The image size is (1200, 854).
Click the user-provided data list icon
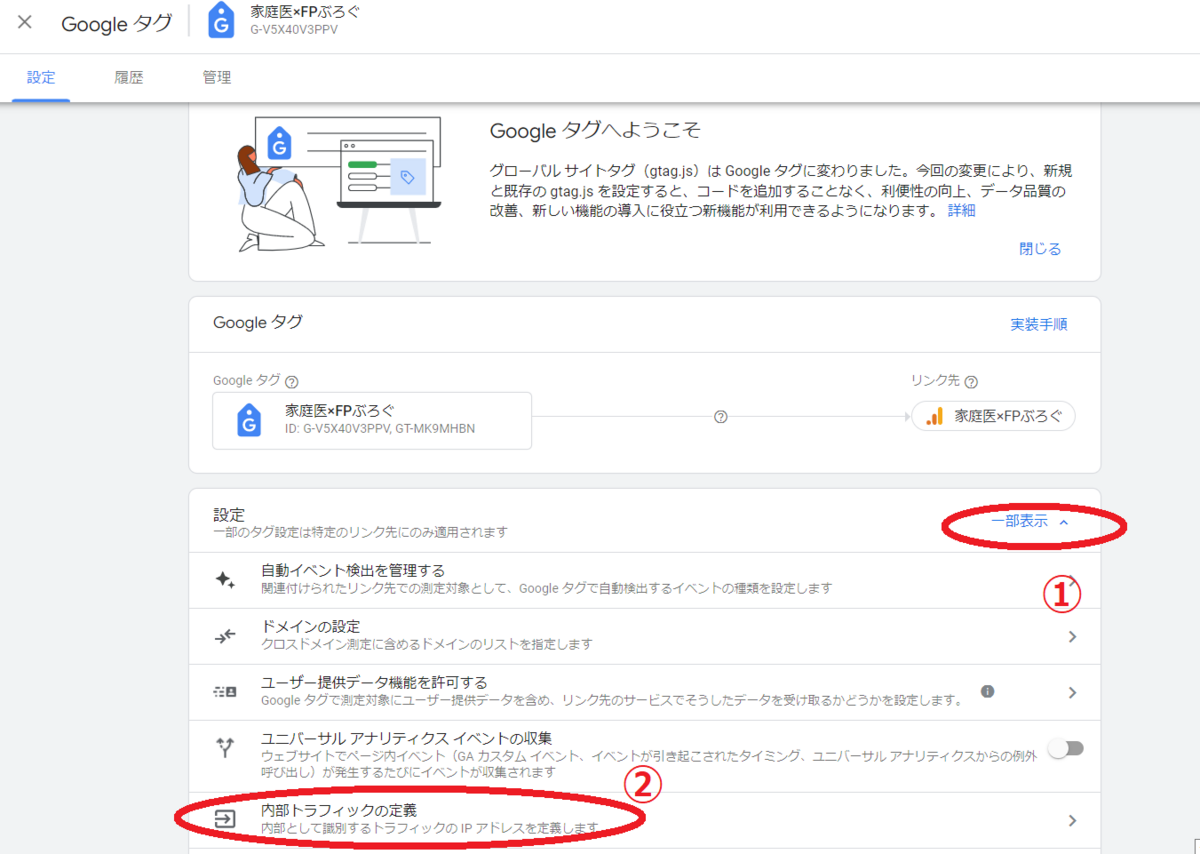point(225,692)
